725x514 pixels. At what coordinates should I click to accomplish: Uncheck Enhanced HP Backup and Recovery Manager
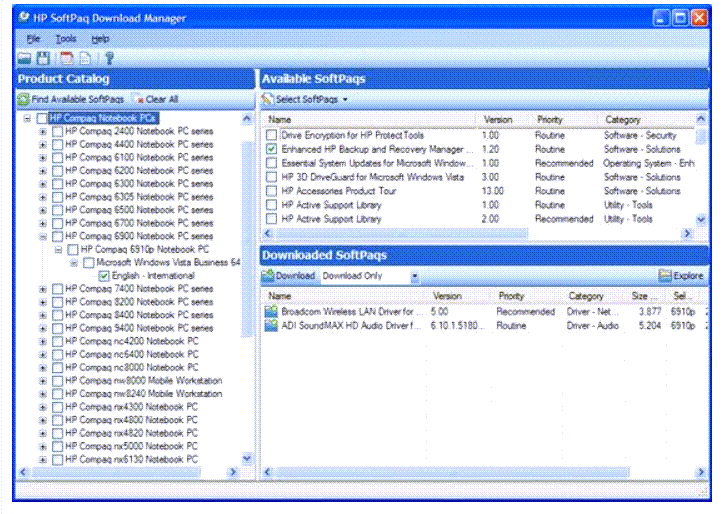click(272, 149)
